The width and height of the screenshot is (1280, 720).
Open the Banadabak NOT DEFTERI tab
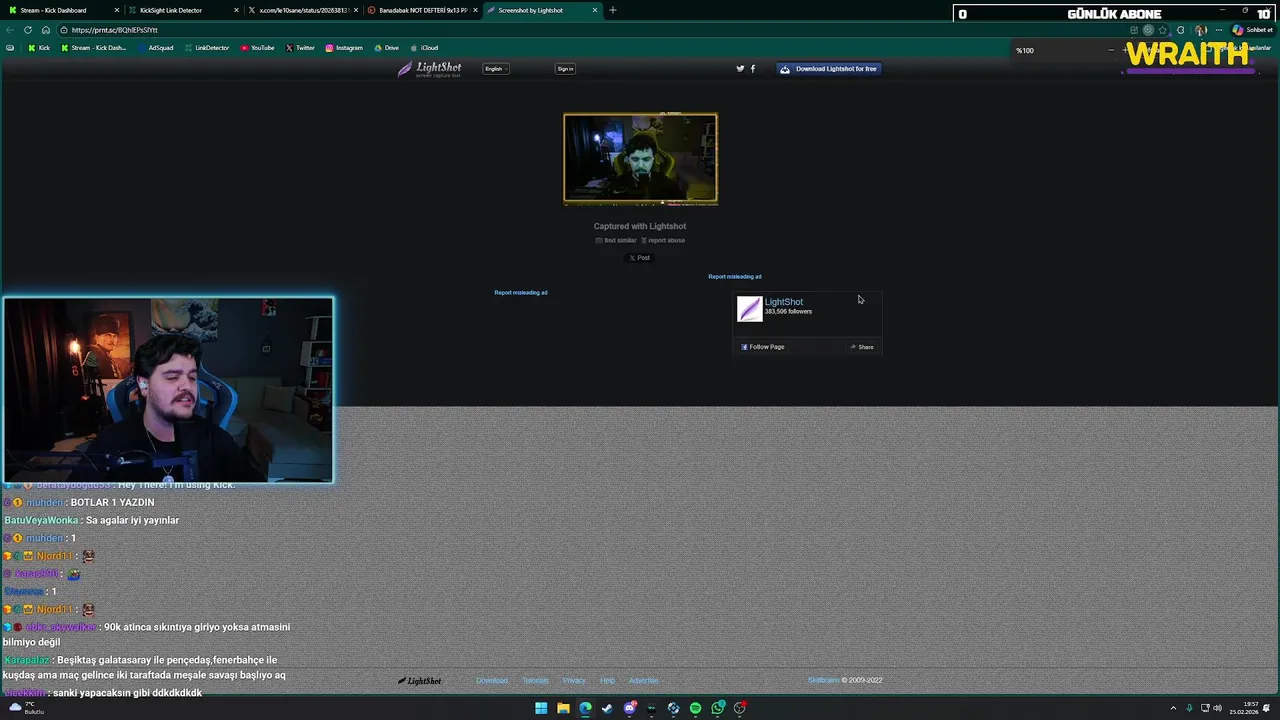click(422, 10)
